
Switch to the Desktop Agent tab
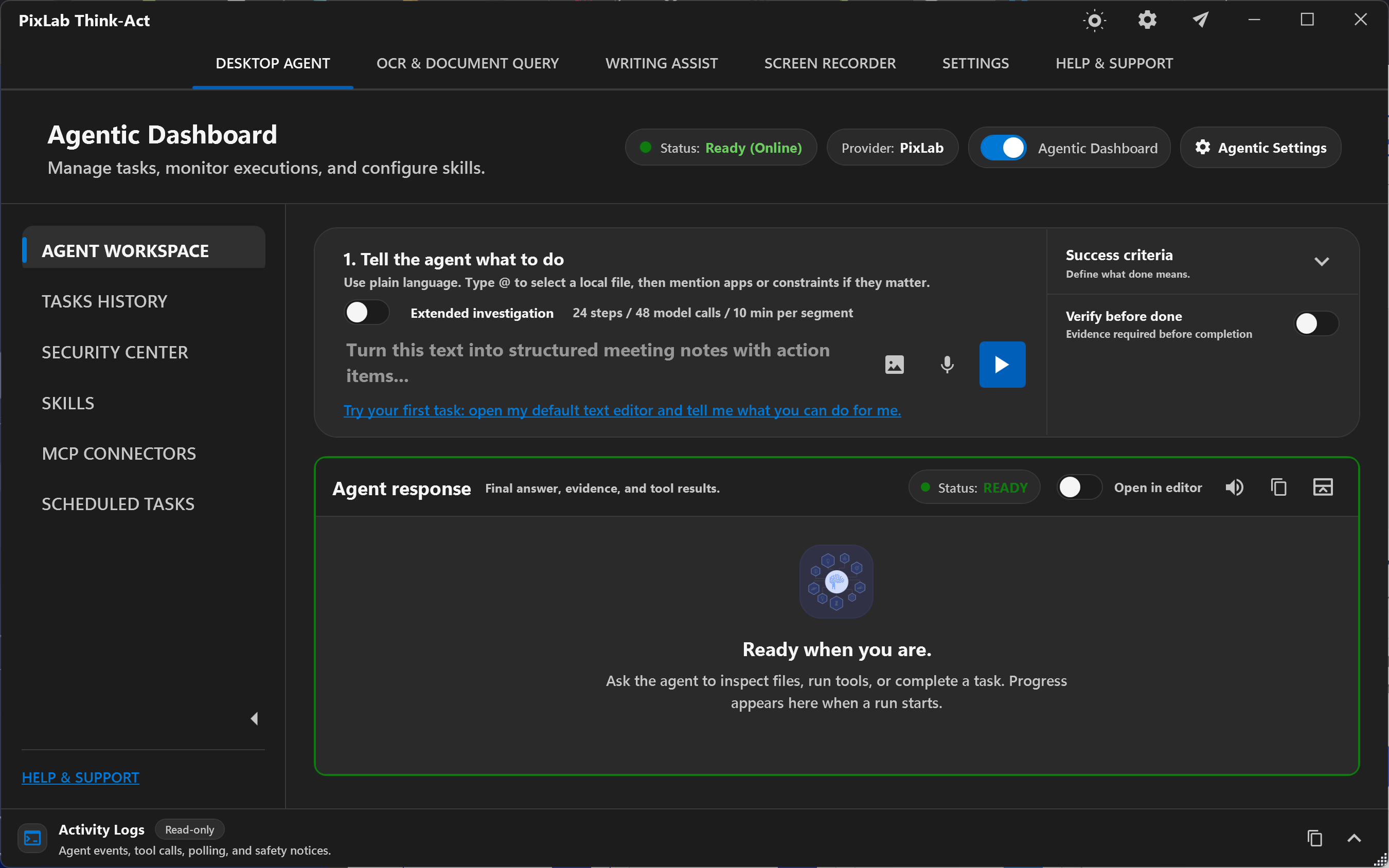click(273, 63)
